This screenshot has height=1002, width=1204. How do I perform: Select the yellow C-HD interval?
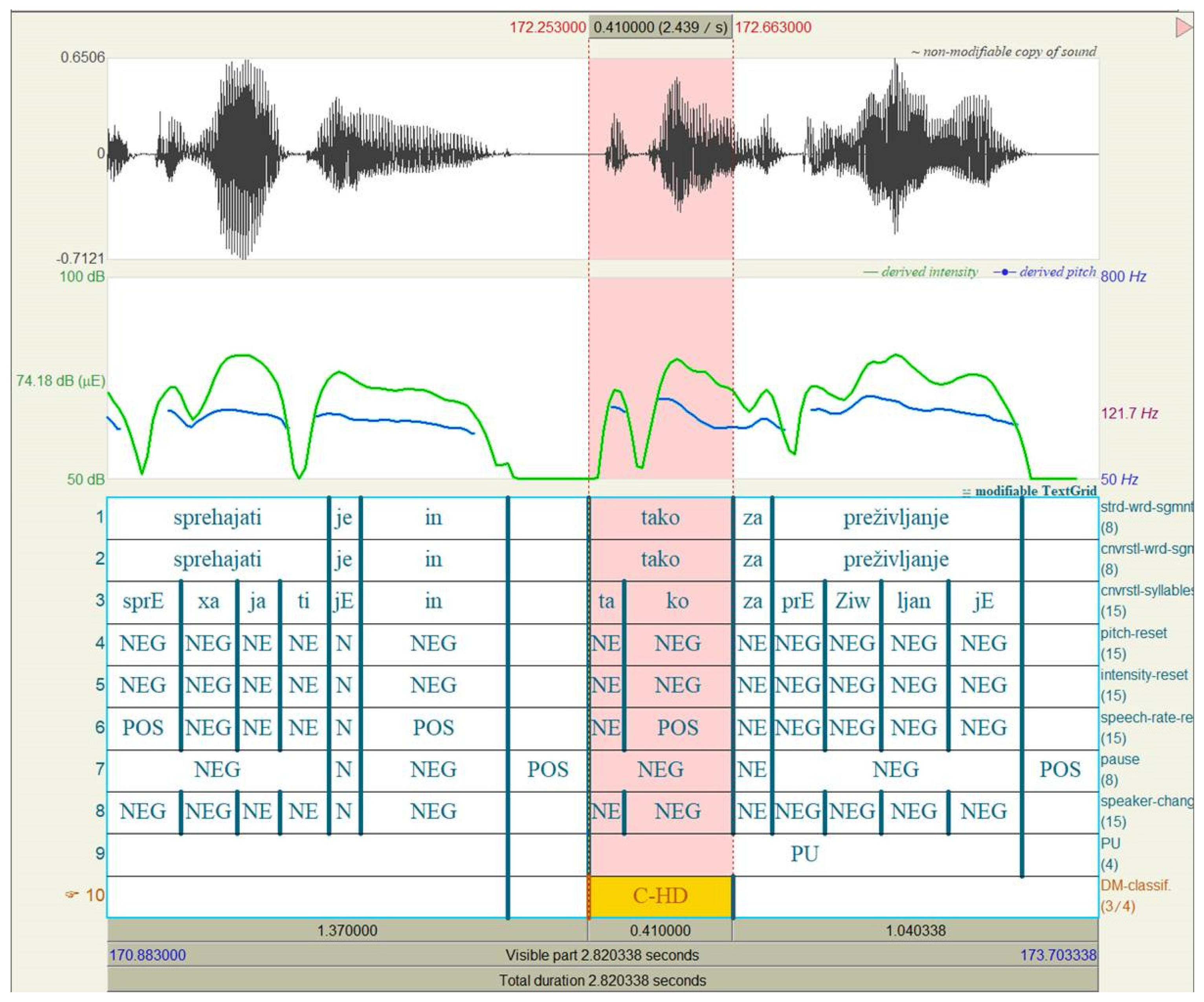(660, 896)
